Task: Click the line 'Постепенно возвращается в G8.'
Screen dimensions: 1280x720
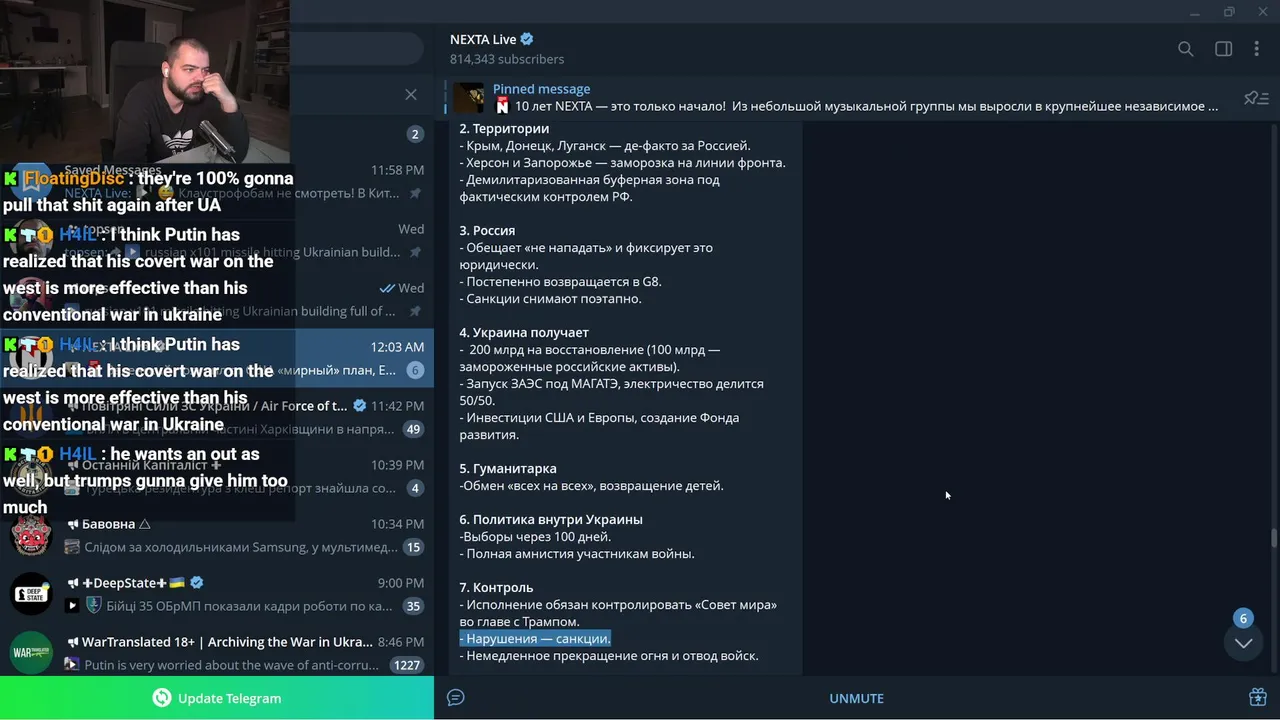Action: pos(561,282)
